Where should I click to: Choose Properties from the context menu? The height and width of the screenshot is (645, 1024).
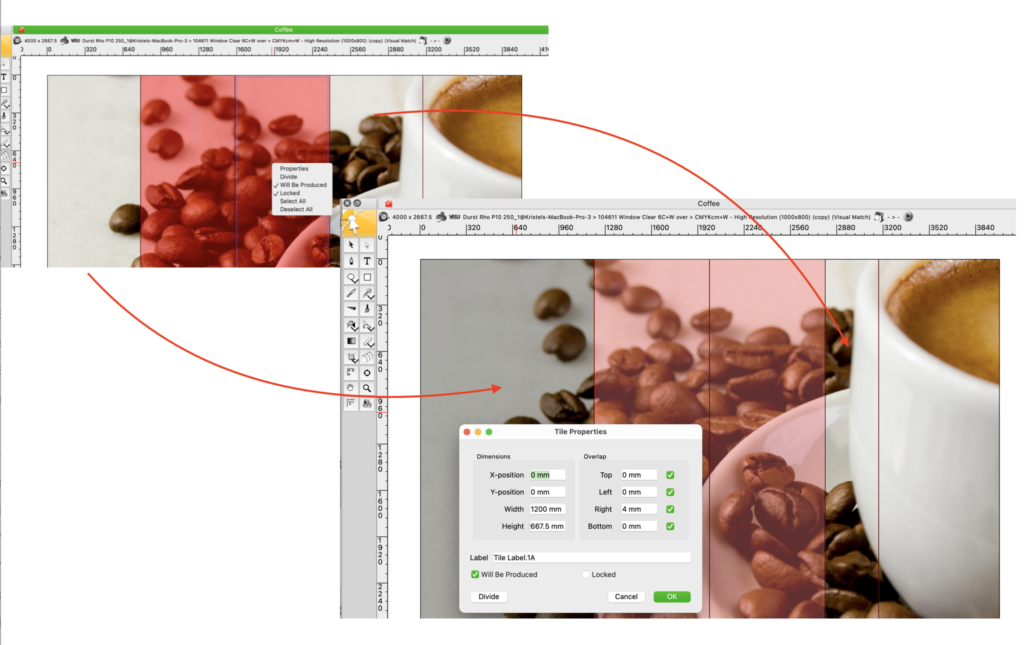tap(294, 168)
